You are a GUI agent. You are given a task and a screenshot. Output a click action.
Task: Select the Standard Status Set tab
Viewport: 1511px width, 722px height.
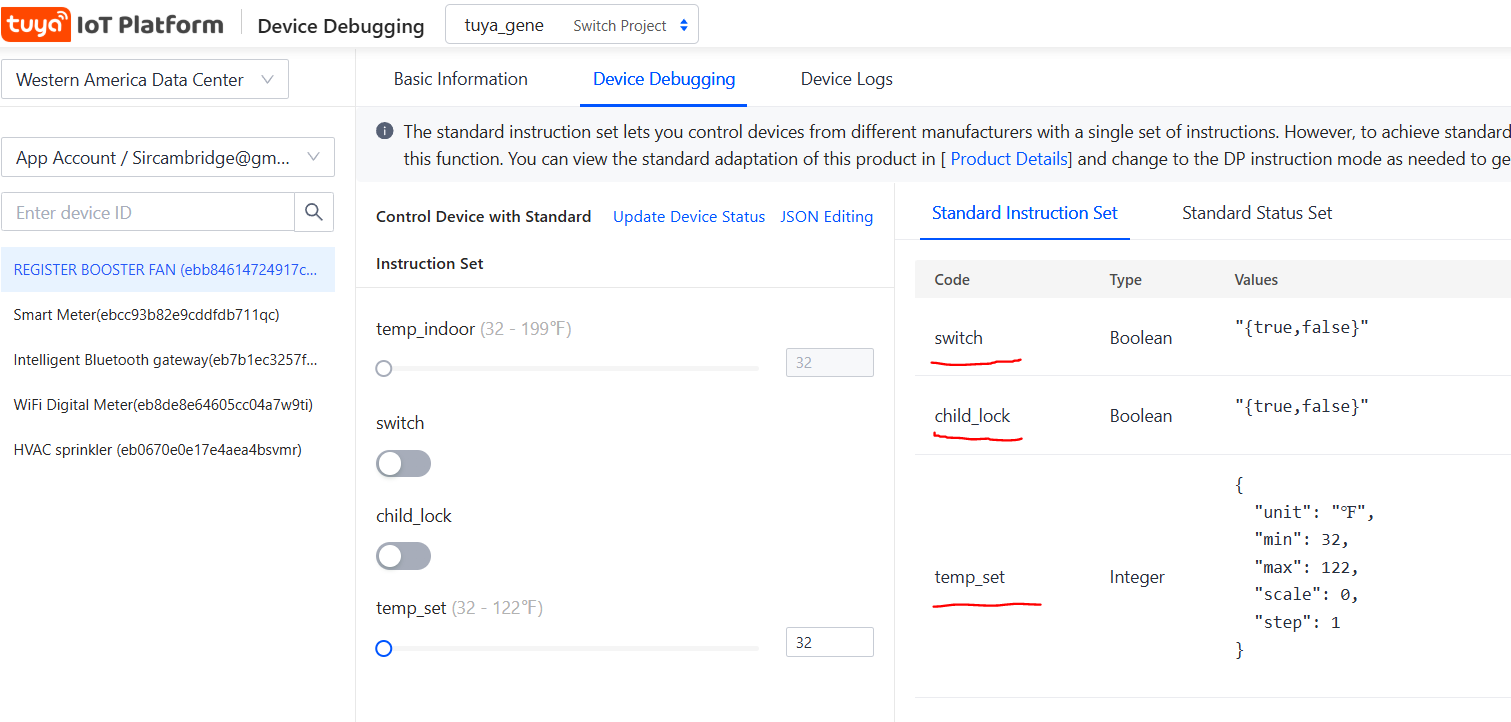coord(1256,213)
